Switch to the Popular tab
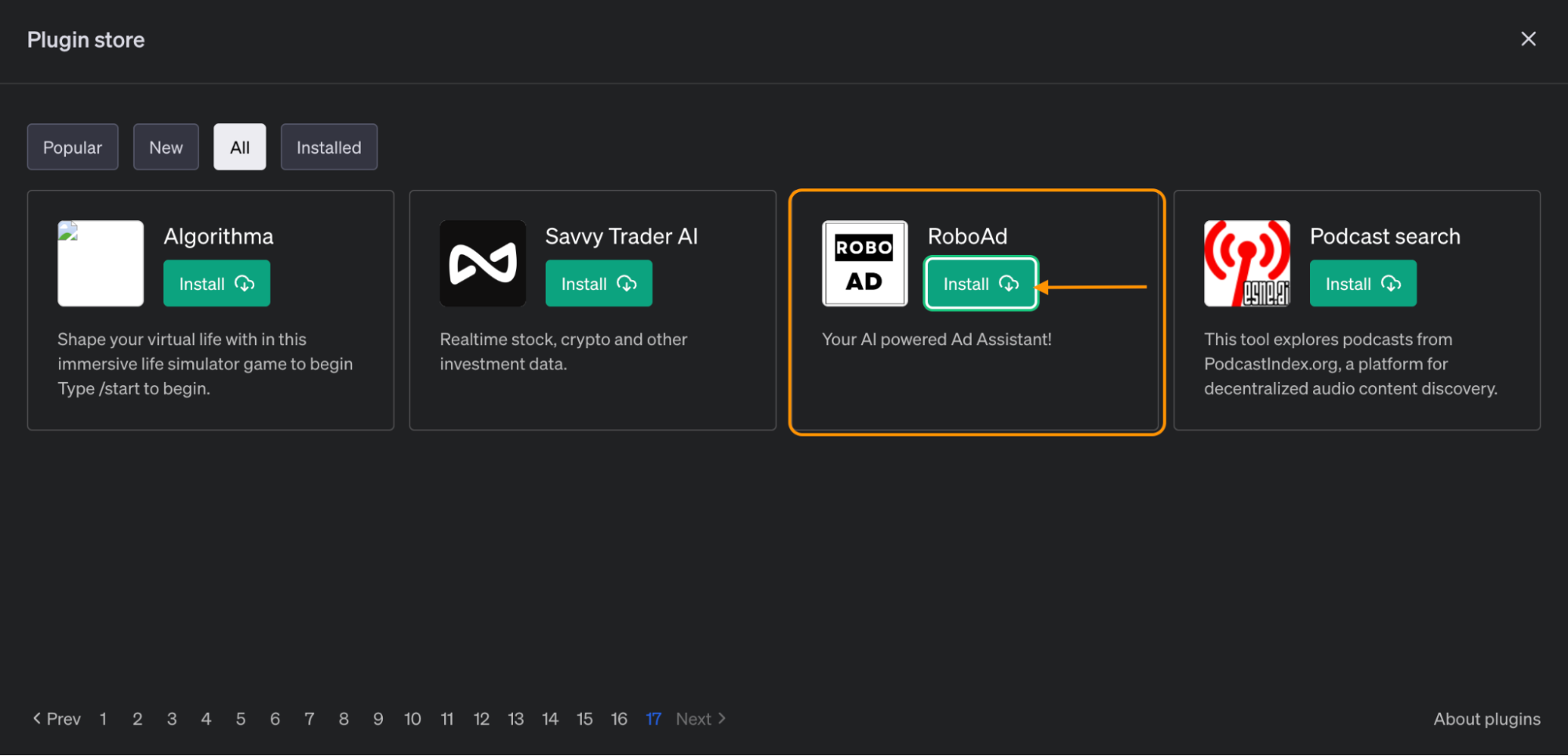 pos(73,147)
